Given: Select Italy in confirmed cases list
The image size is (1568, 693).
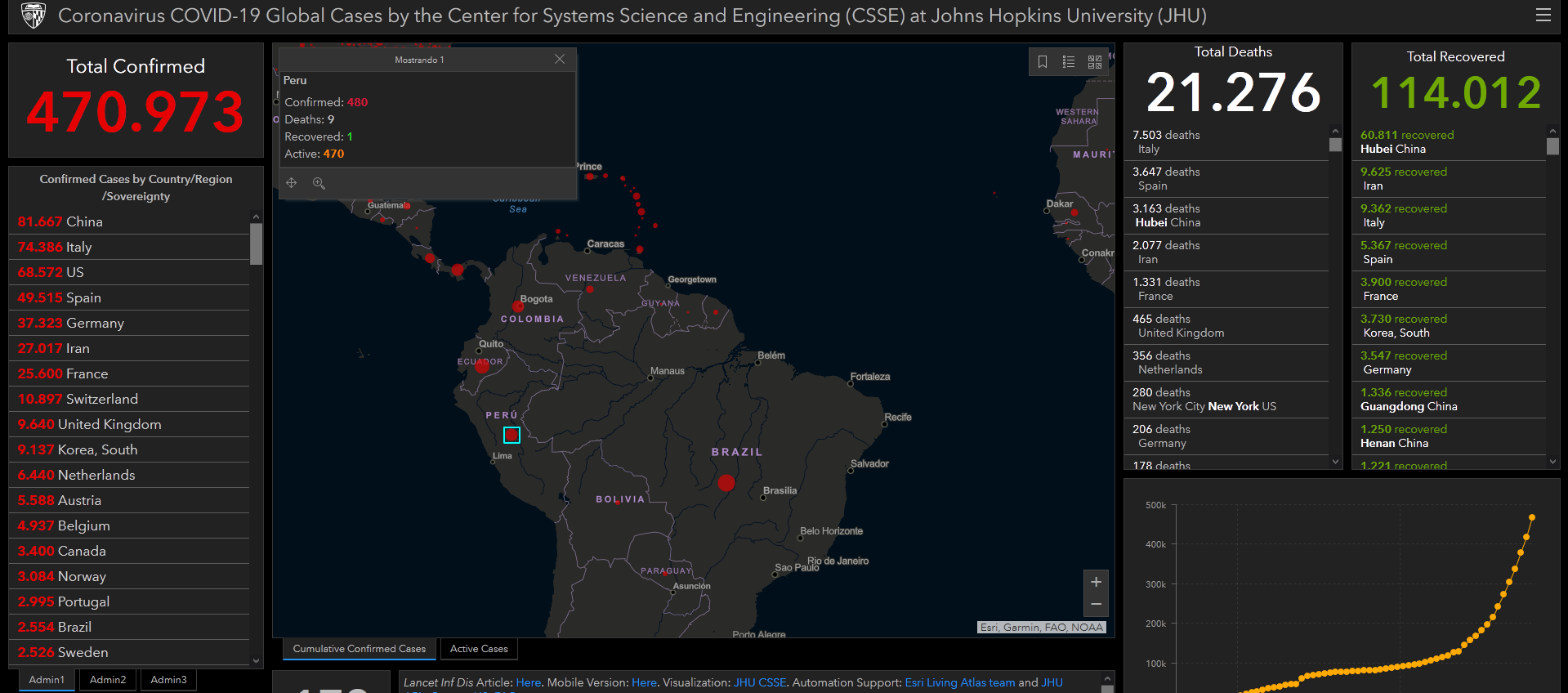Looking at the screenshot, I should click(131, 247).
